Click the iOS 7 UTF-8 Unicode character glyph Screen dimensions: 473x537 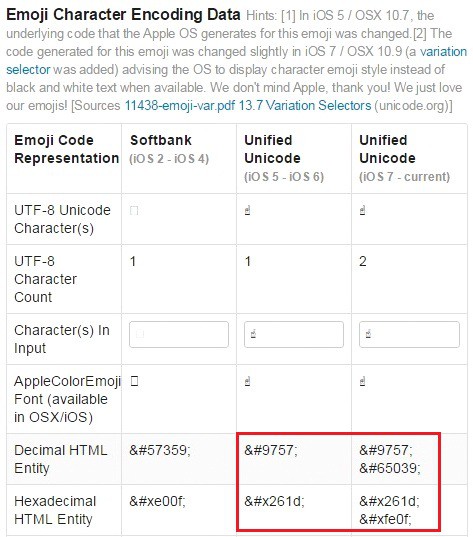click(362, 210)
